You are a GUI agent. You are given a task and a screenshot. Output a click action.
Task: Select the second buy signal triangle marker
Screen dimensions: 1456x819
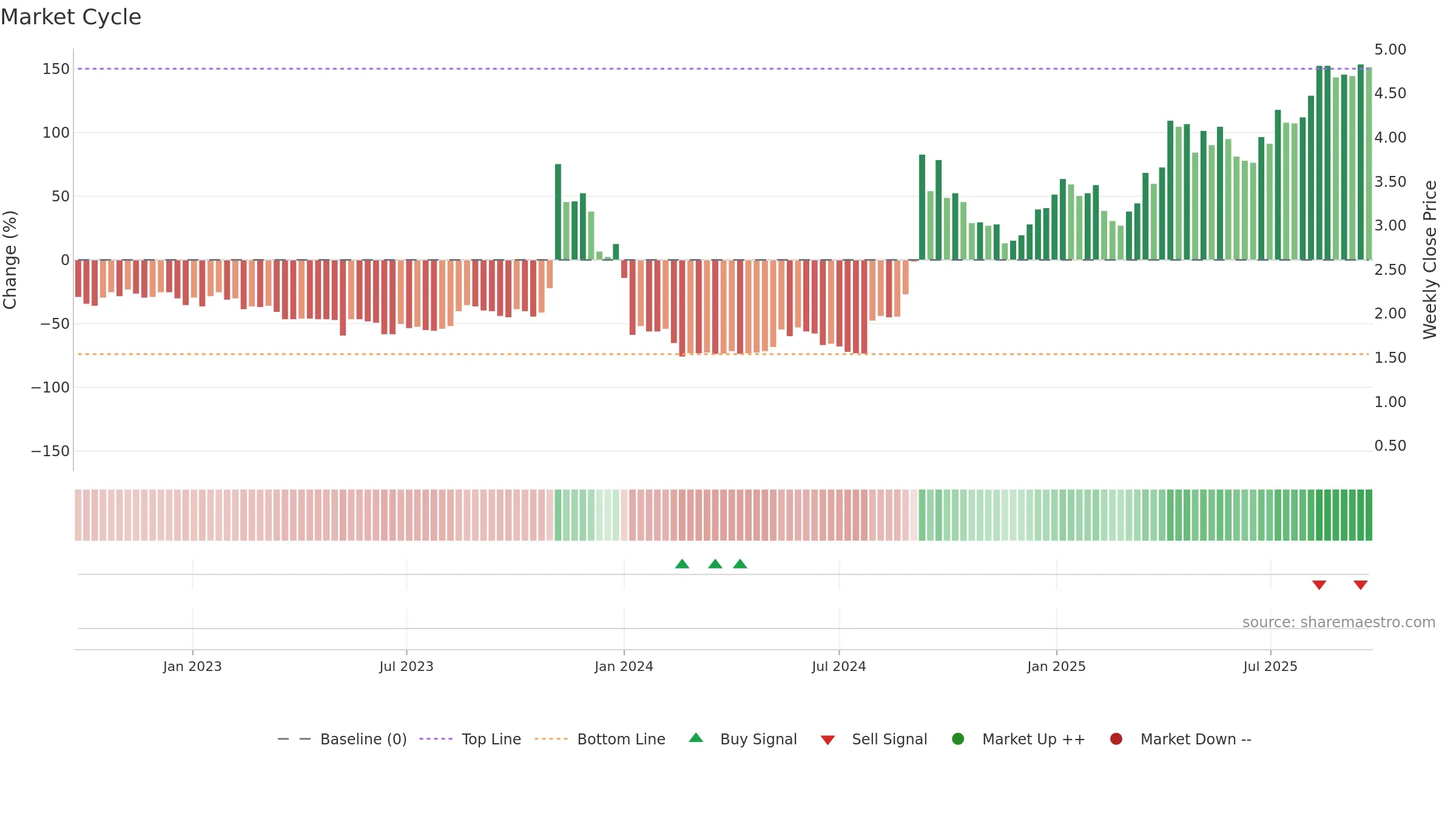[x=715, y=564]
